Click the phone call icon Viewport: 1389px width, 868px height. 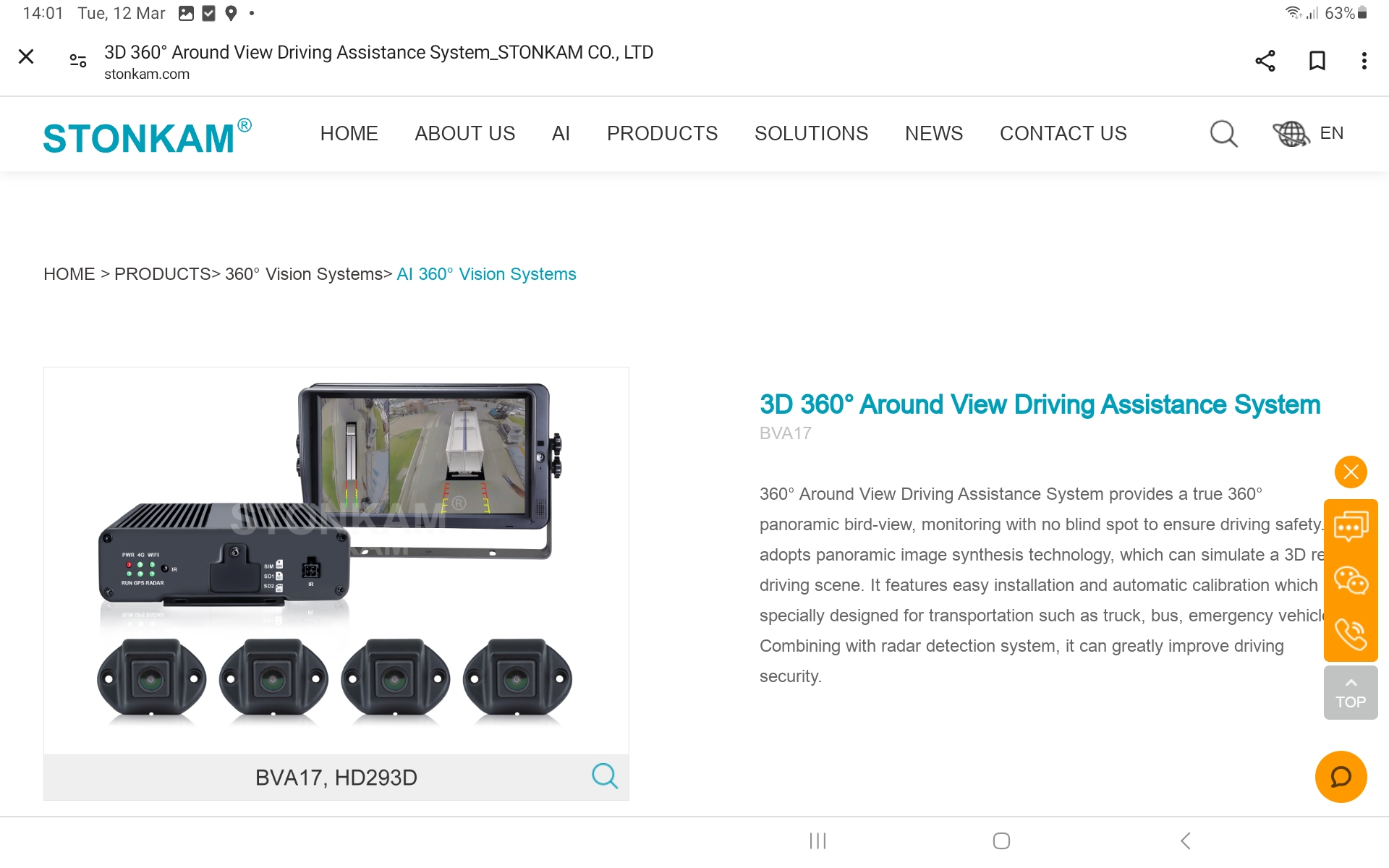point(1351,634)
